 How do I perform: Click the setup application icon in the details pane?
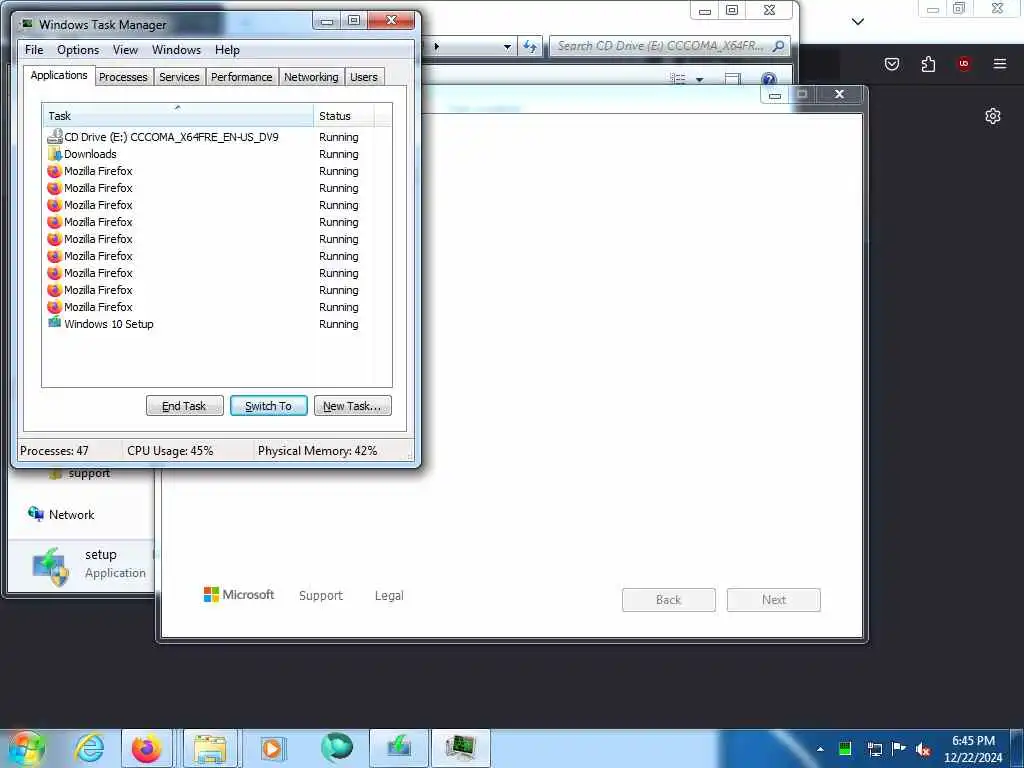(50, 566)
